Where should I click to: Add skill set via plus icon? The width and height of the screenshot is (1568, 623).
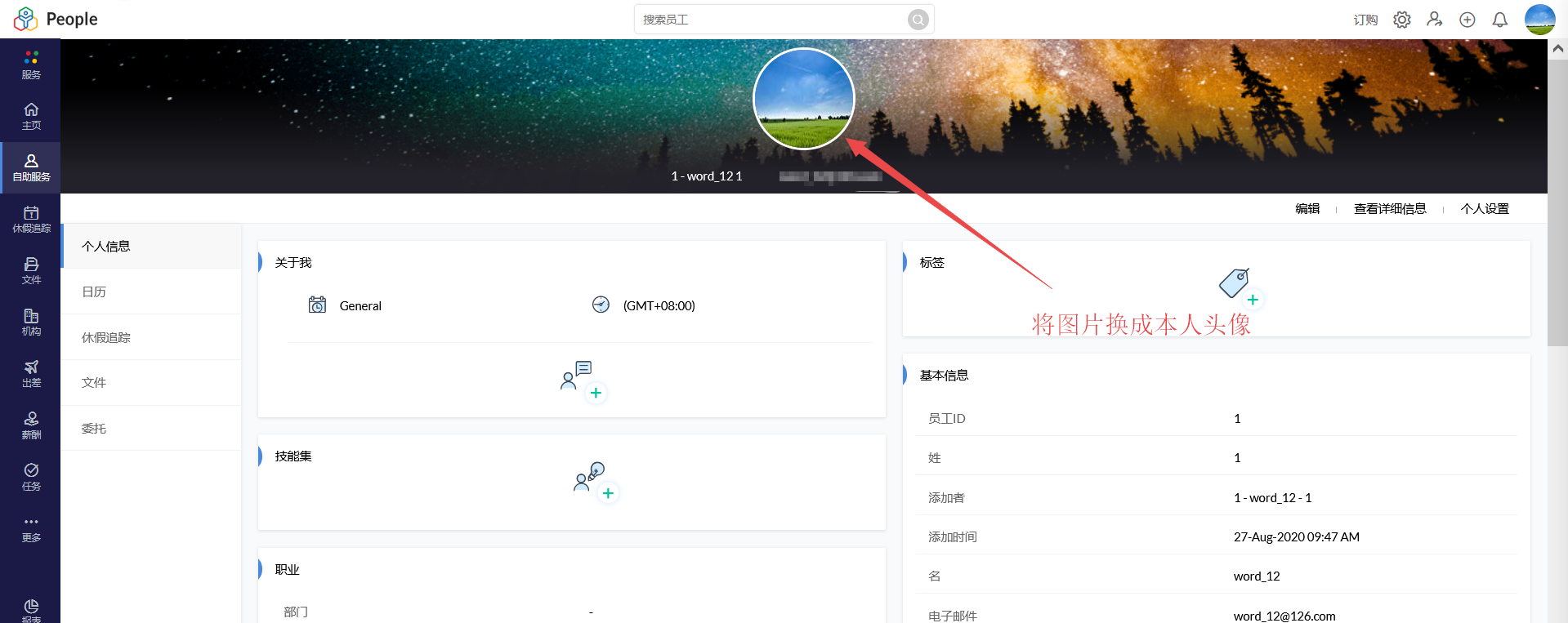click(607, 493)
